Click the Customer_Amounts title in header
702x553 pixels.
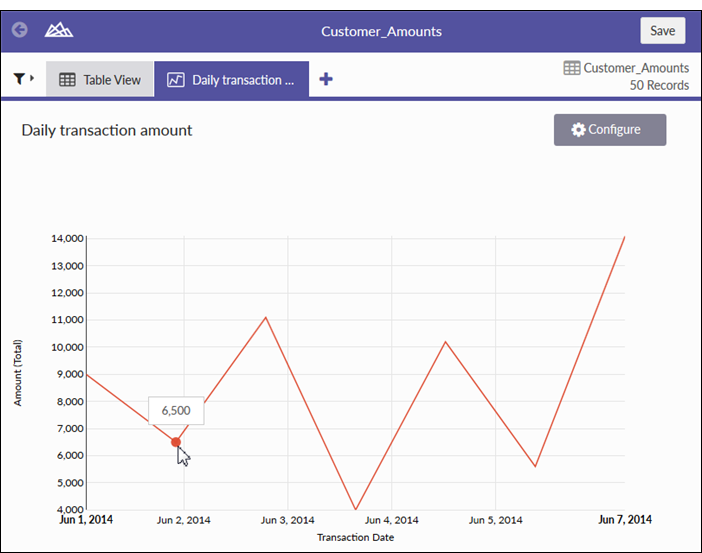pos(381,31)
